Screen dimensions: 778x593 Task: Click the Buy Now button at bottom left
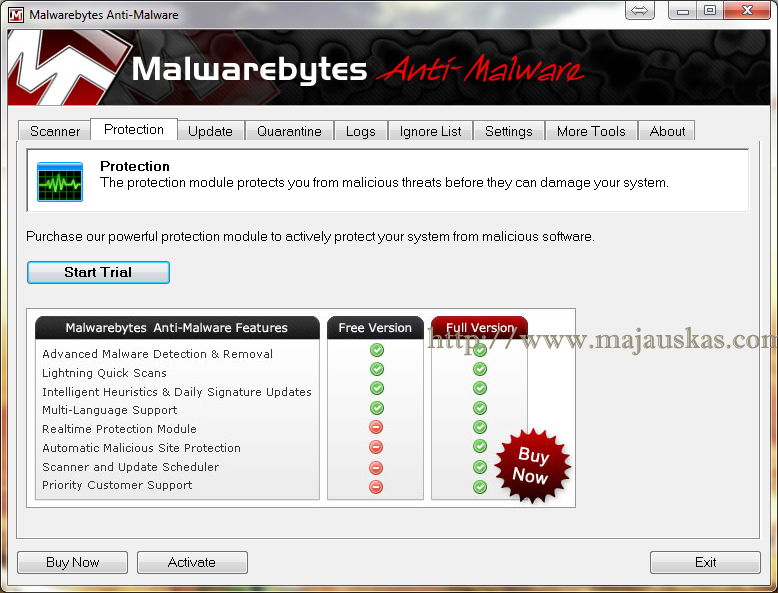coord(73,562)
